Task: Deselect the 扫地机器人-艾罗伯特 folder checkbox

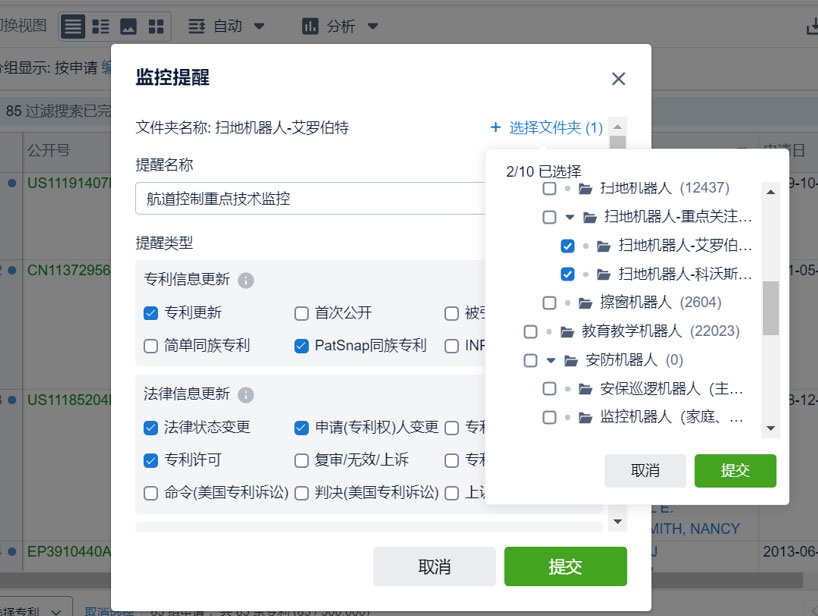Action: tap(568, 246)
